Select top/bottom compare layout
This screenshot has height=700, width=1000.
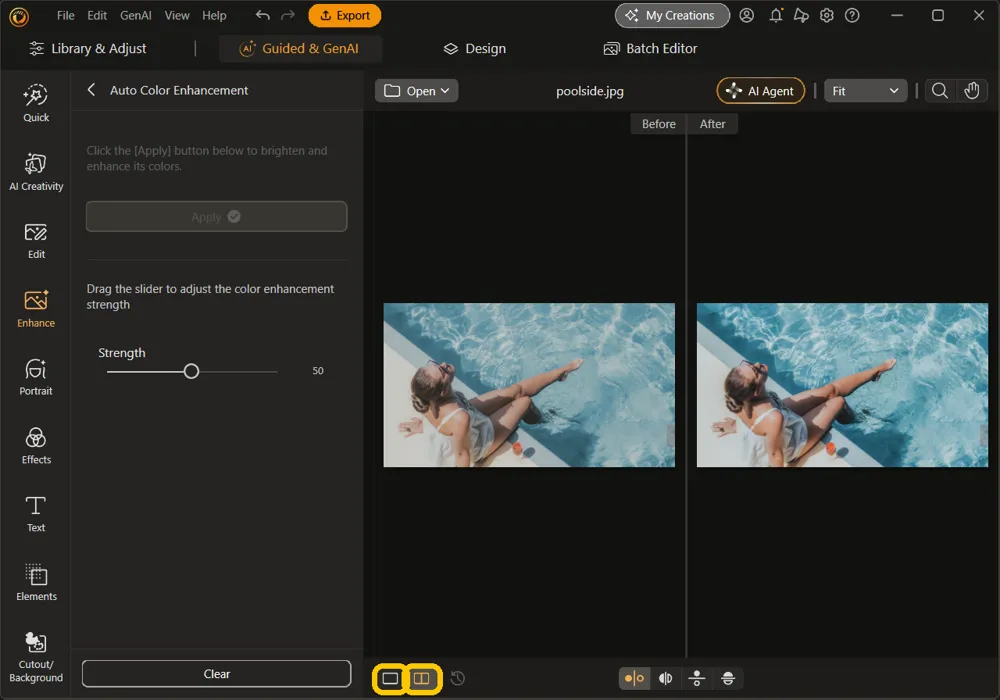tap(696, 678)
